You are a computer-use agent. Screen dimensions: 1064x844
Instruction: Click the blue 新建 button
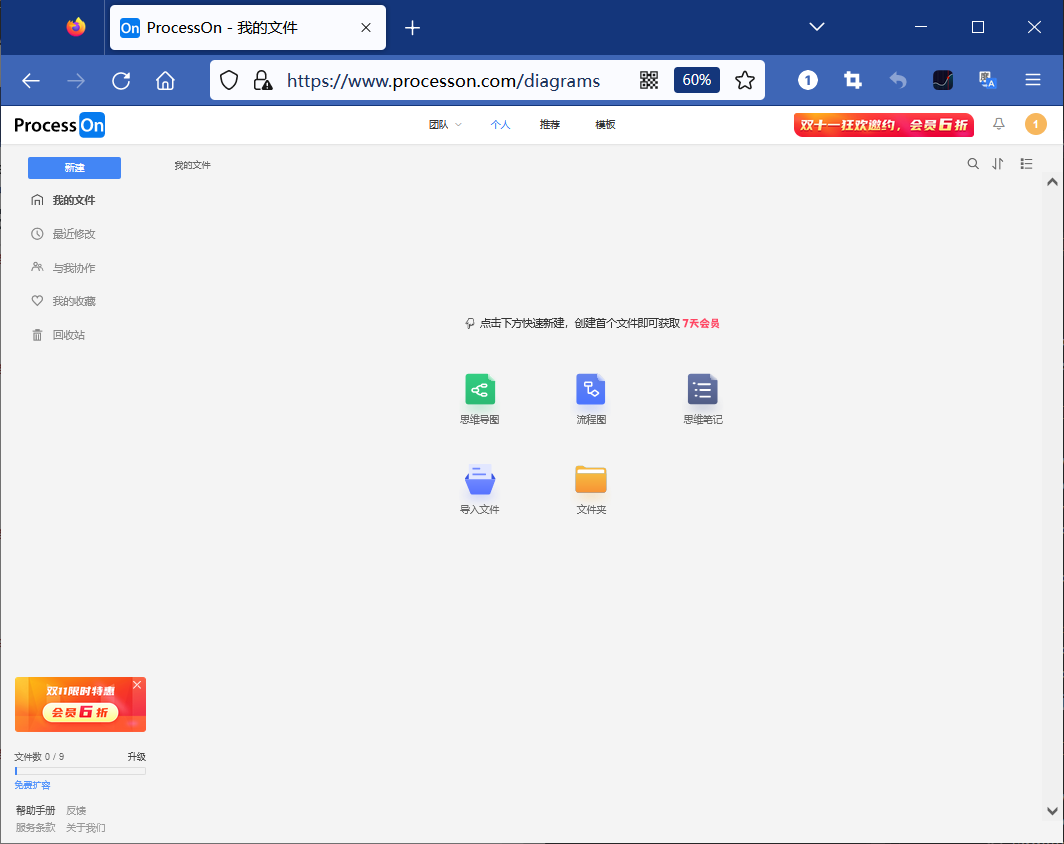click(x=75, y=168)
